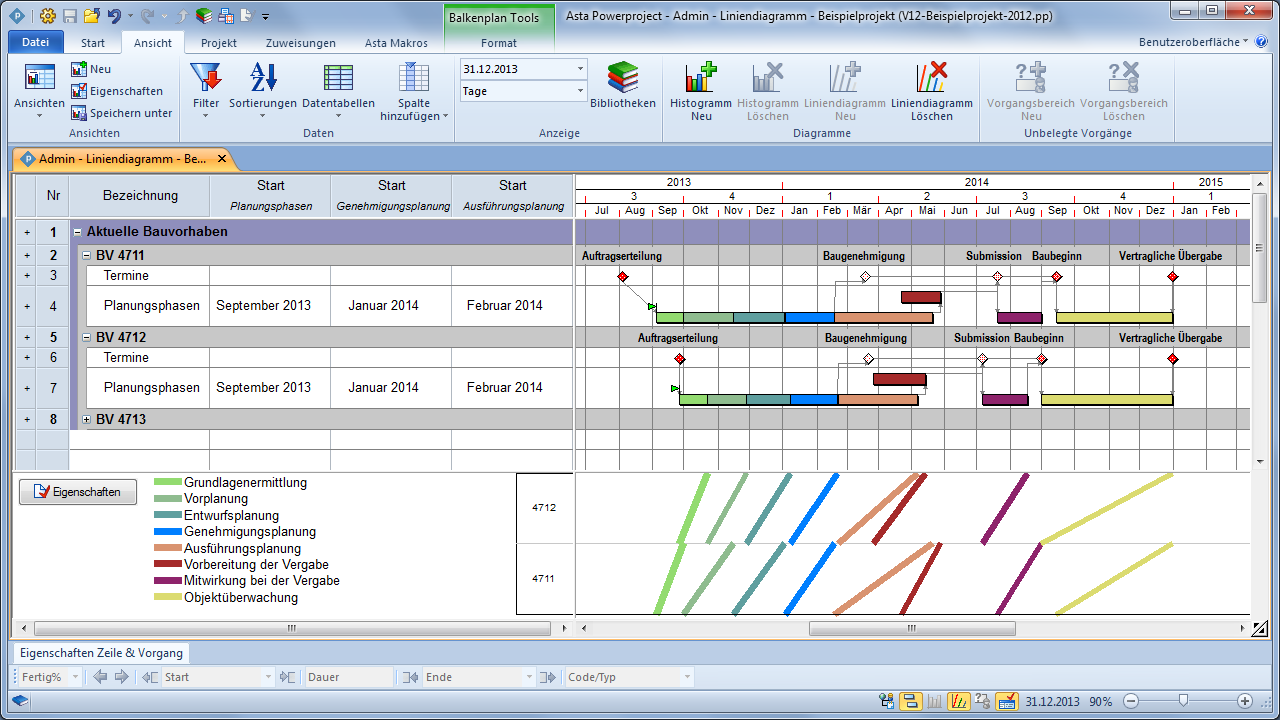The width and height of the screenshot is (1280, 720).
Task: Toggle the bar layout icon in status bar
Action: [x=910, y=701]
